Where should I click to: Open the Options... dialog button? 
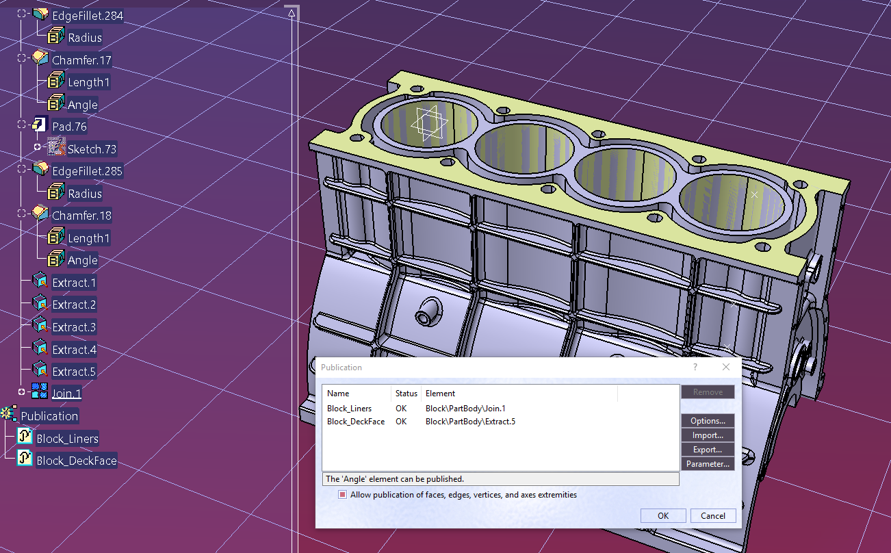click(707, 421)
